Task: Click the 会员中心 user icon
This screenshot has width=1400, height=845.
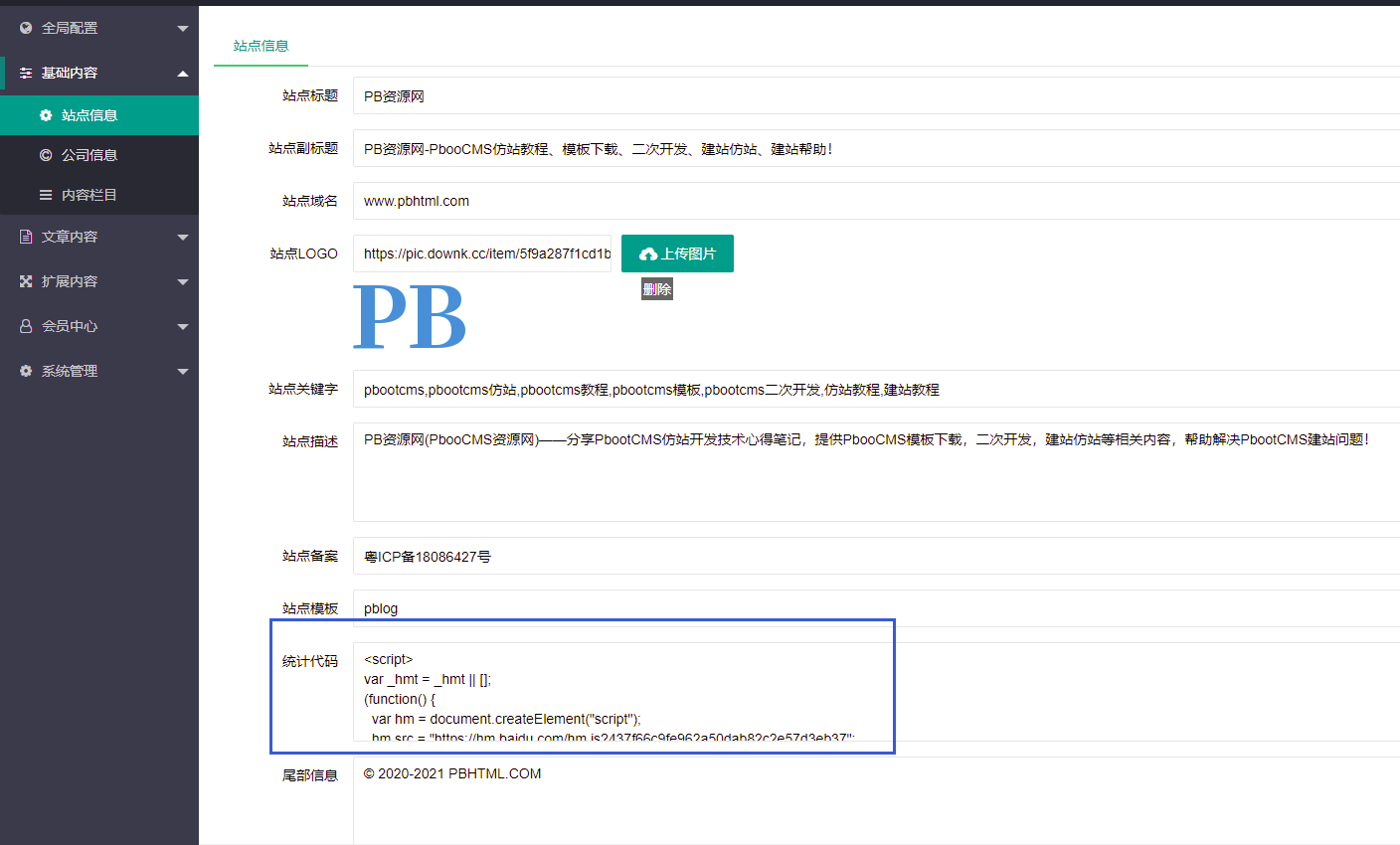Action: point(26,326)
